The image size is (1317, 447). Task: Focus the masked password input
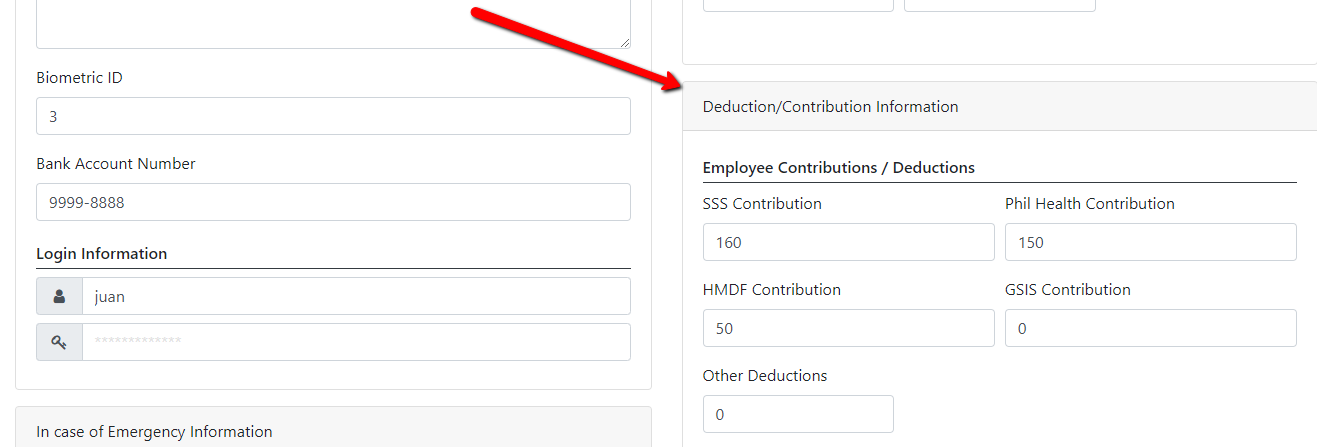[x=356, y=342]
